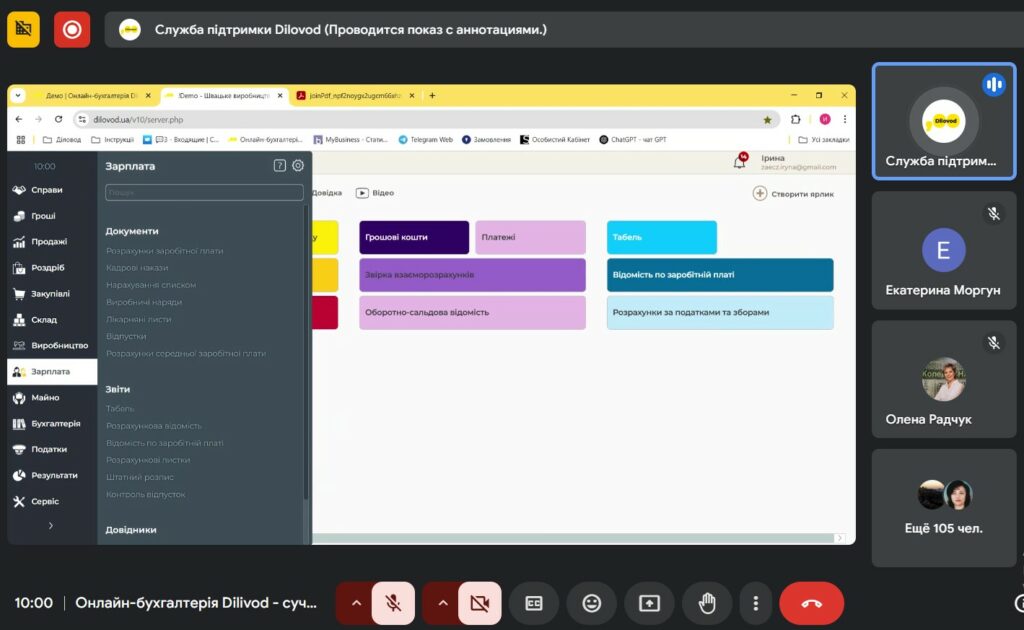Open Лікарняні листи in Документи list
The image size is (1024, 630).
pos(138,319)
